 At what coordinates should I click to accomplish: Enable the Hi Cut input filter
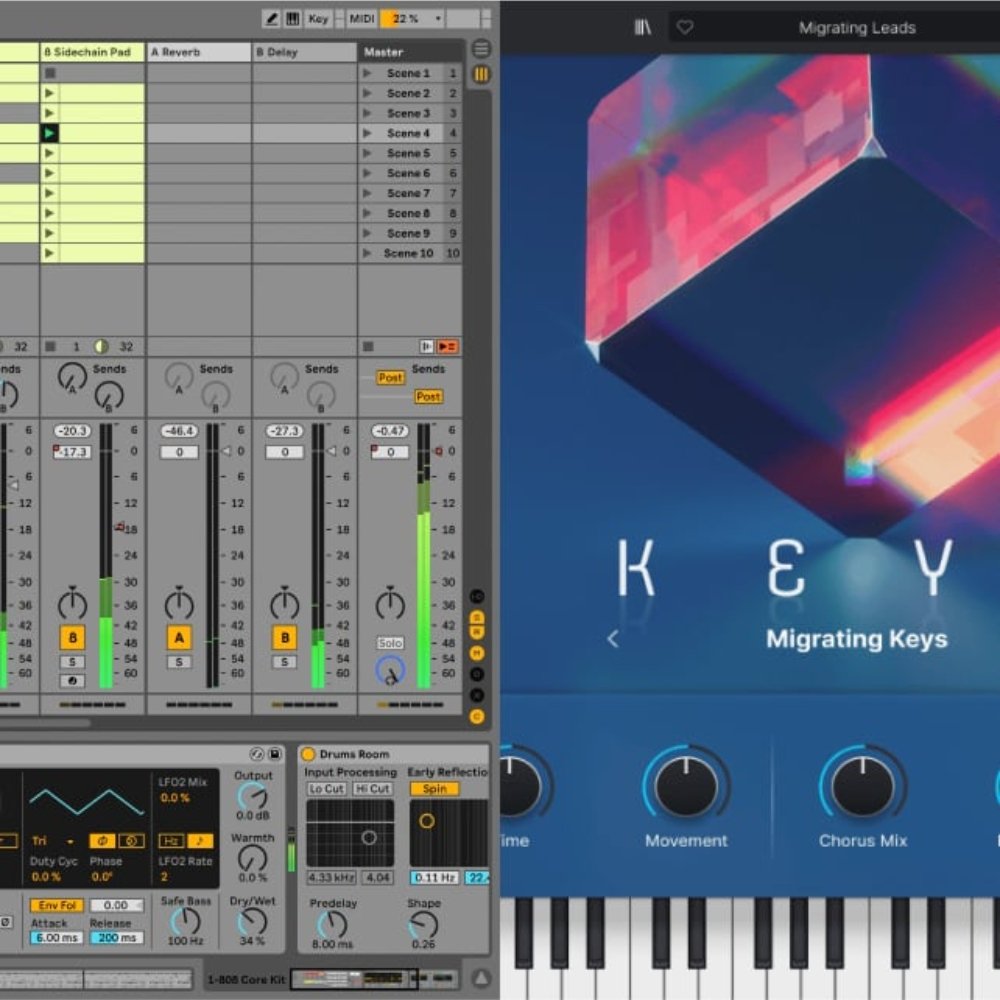point(373,789)
